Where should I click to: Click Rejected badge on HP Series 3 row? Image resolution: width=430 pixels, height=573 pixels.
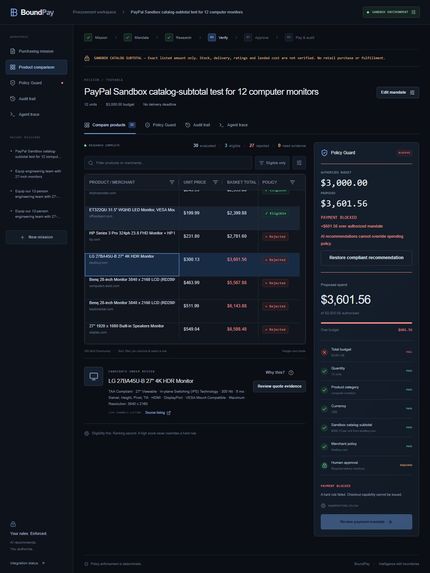tap(275, 236)
